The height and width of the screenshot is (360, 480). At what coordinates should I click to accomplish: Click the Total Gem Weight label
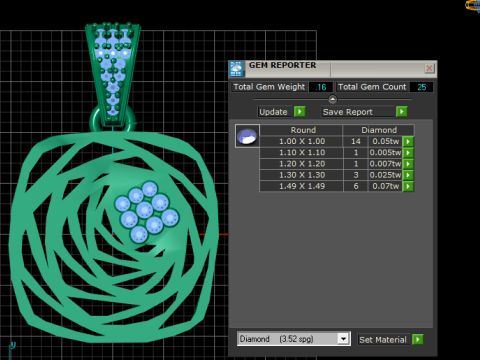[x=269, y=87]
